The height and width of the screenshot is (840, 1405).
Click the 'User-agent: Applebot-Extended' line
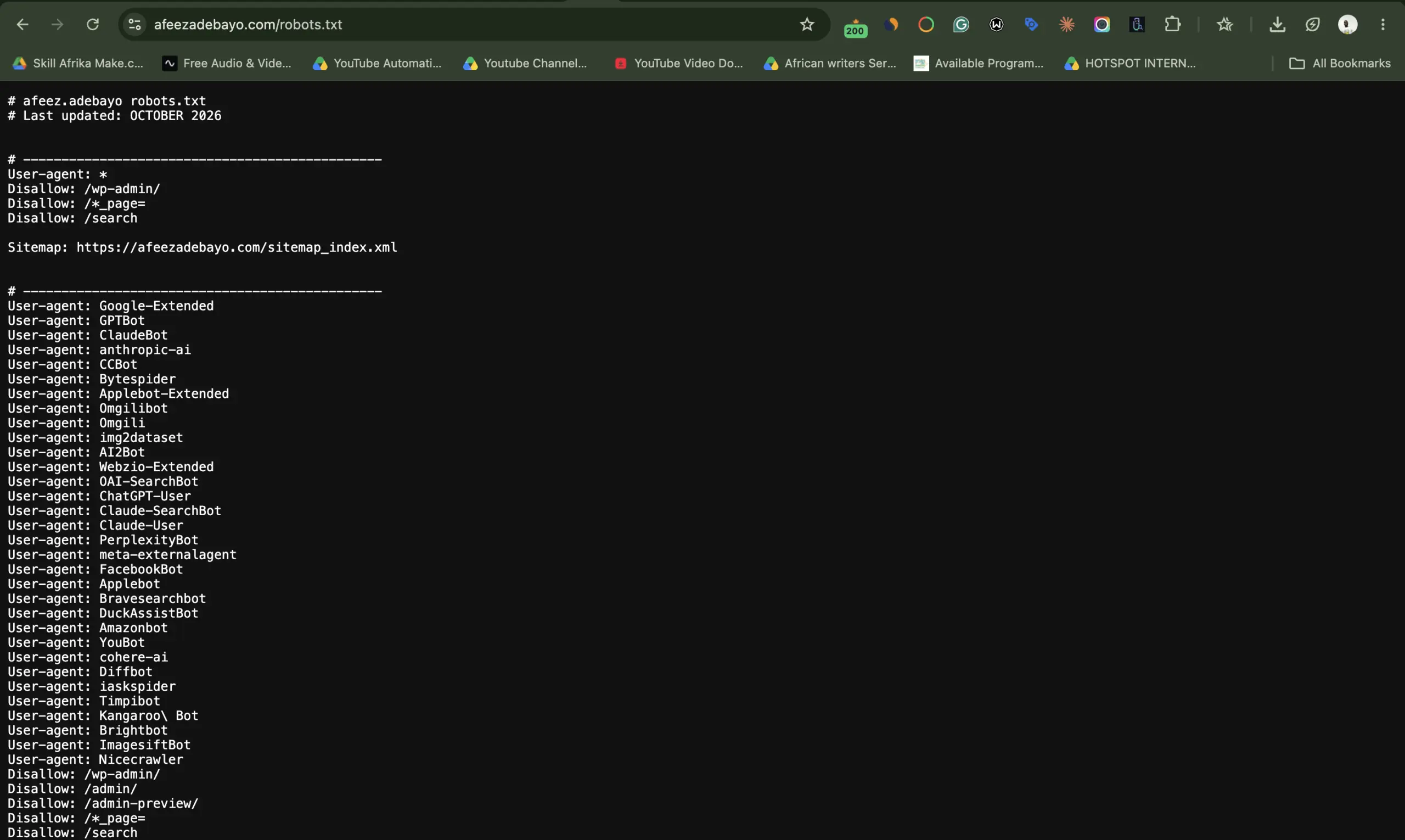click(119, 393)
